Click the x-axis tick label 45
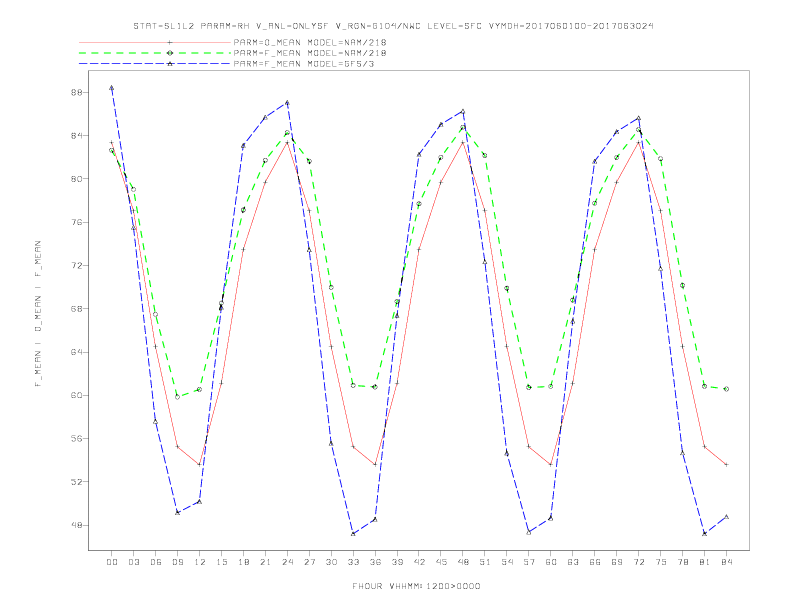 (x=441, y=562)
